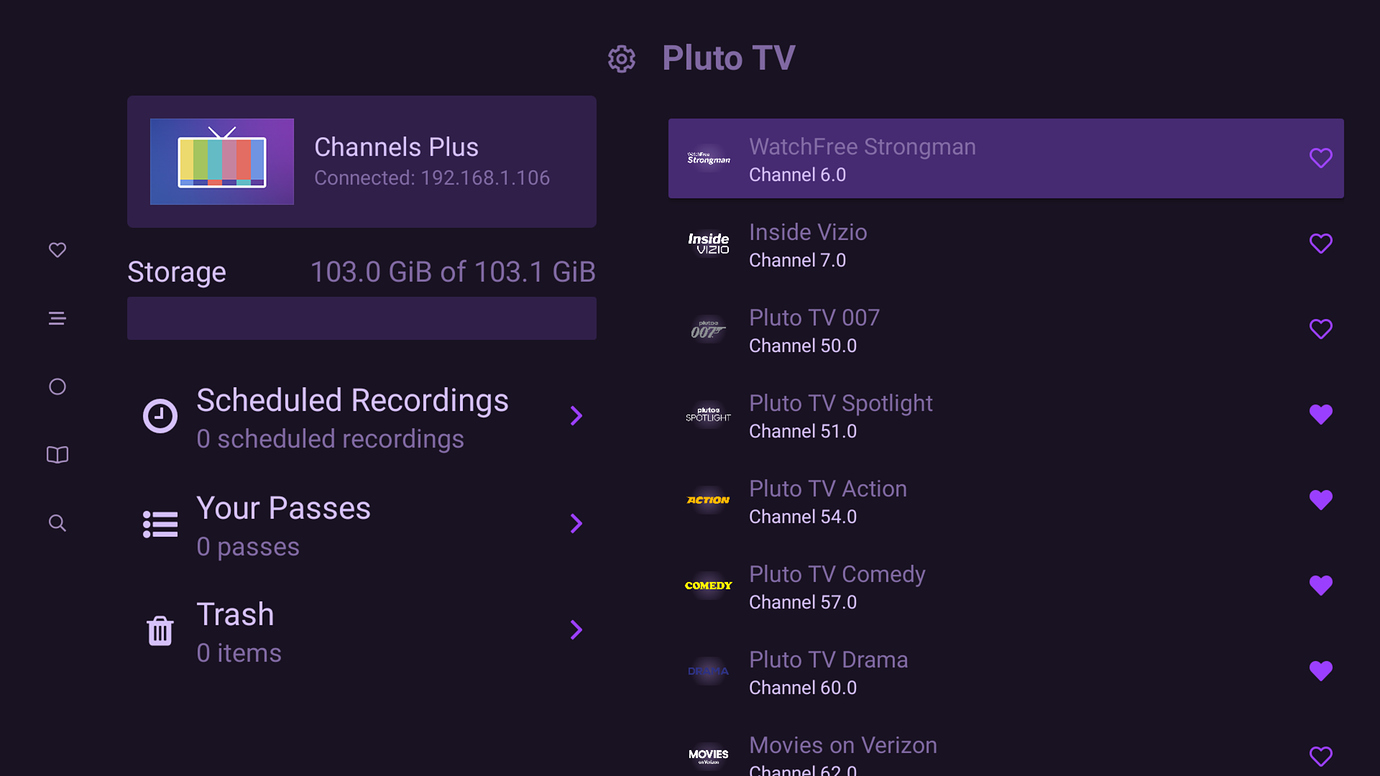Click the Scheduled Recordings clock icon
Viewport: 1380px width, 776px height.
[160, 415]
